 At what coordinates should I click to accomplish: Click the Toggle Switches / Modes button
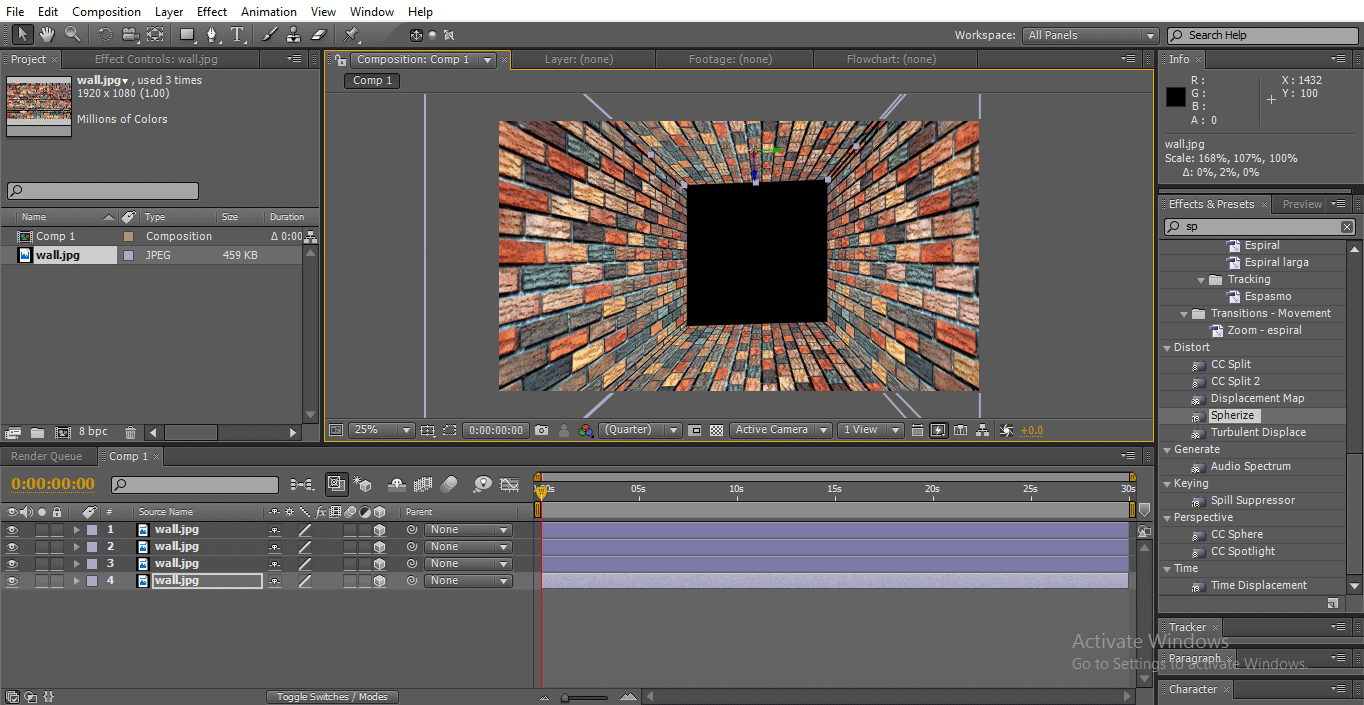(332, 697)
